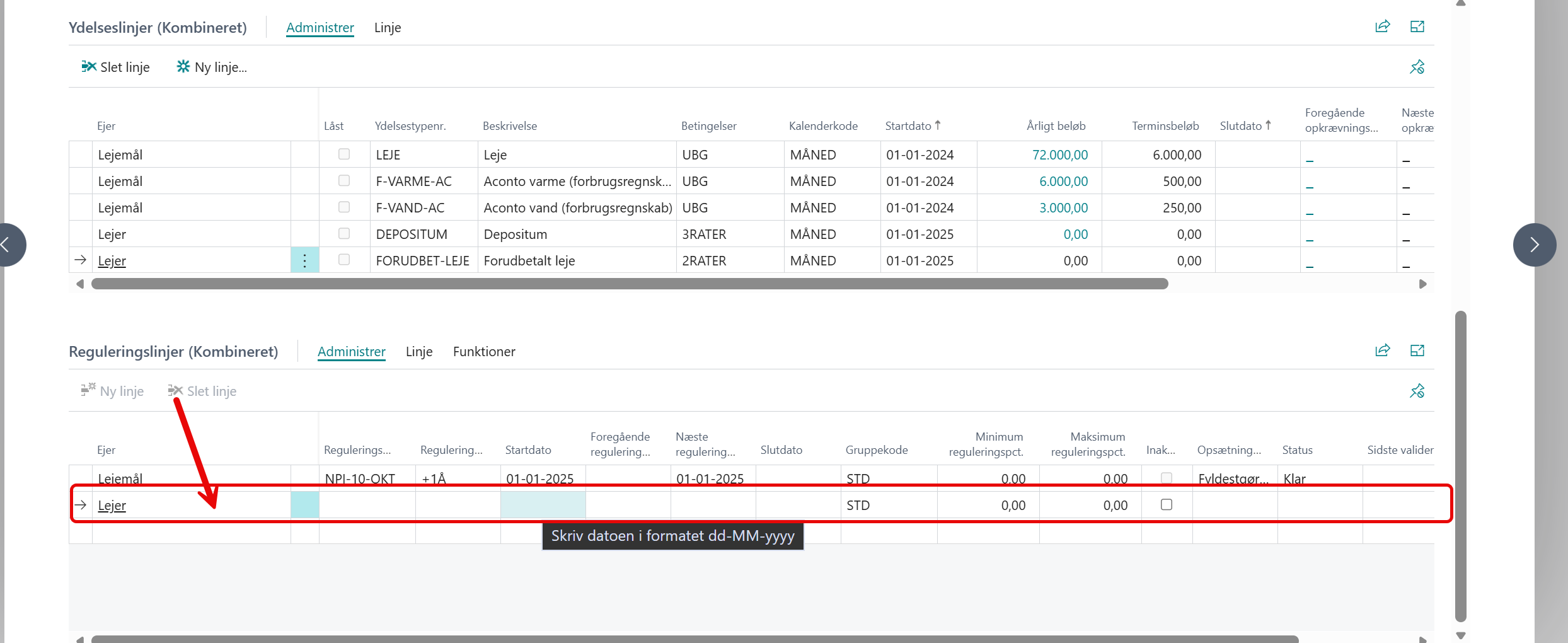Expand Ydelseslinjer part to full page
The width and height of the screenshot is (1568, 643).
point(1417,26)
